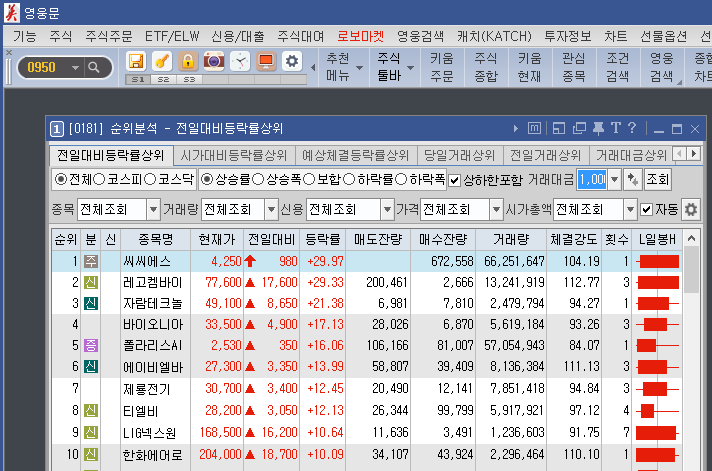
Task: Open the 주식주문 menu
Action: pyautogui.click(x=108, y=36)
